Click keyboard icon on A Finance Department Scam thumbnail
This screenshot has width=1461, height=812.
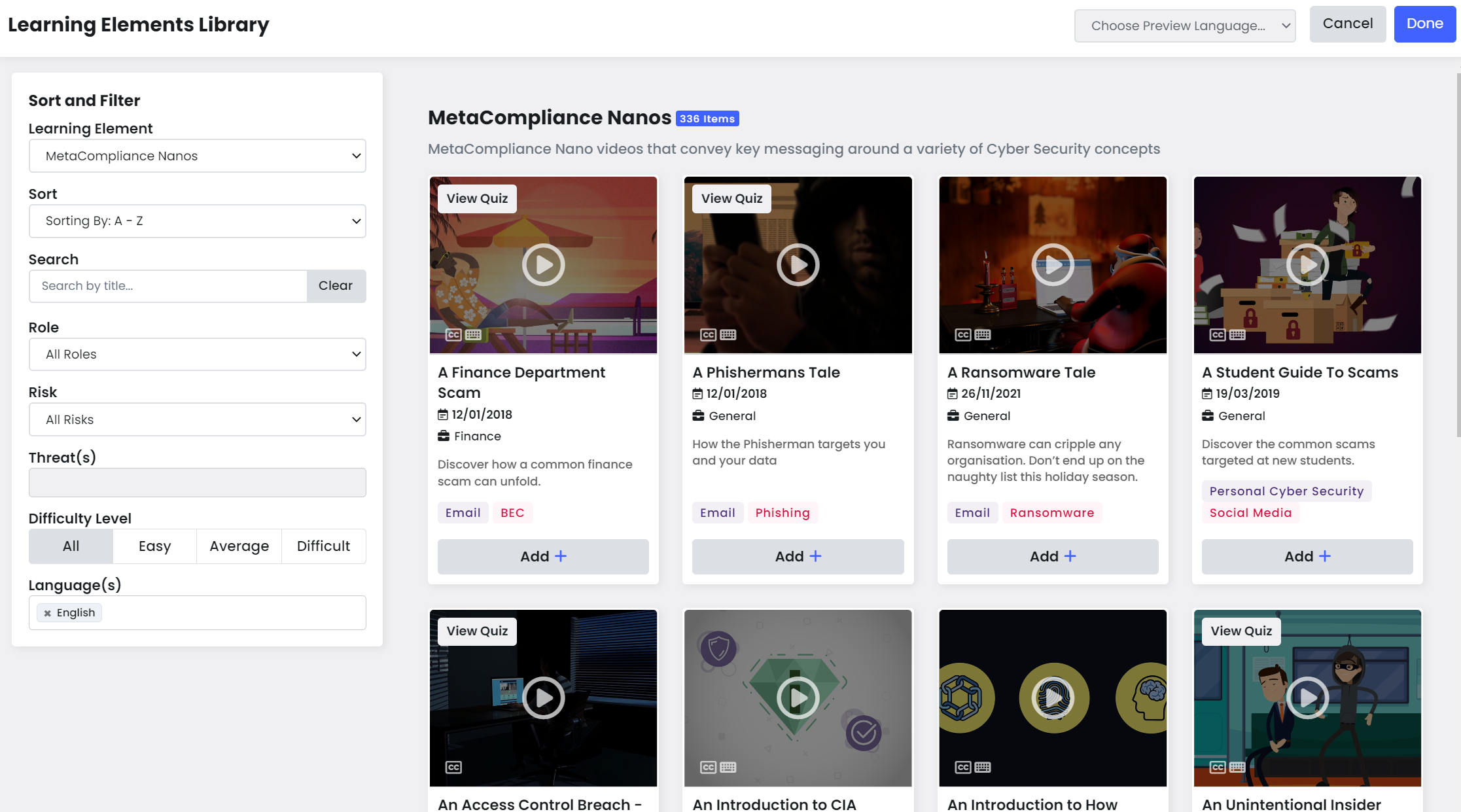point(474,335)
